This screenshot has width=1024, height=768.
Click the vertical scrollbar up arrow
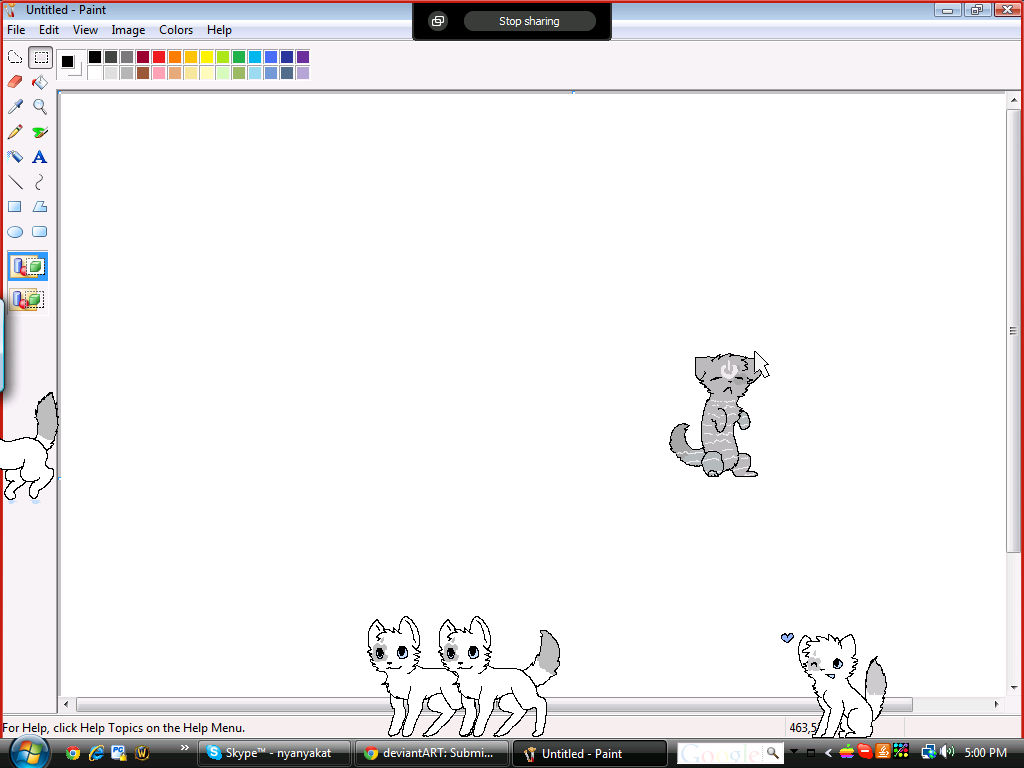tap(1014, 100)
